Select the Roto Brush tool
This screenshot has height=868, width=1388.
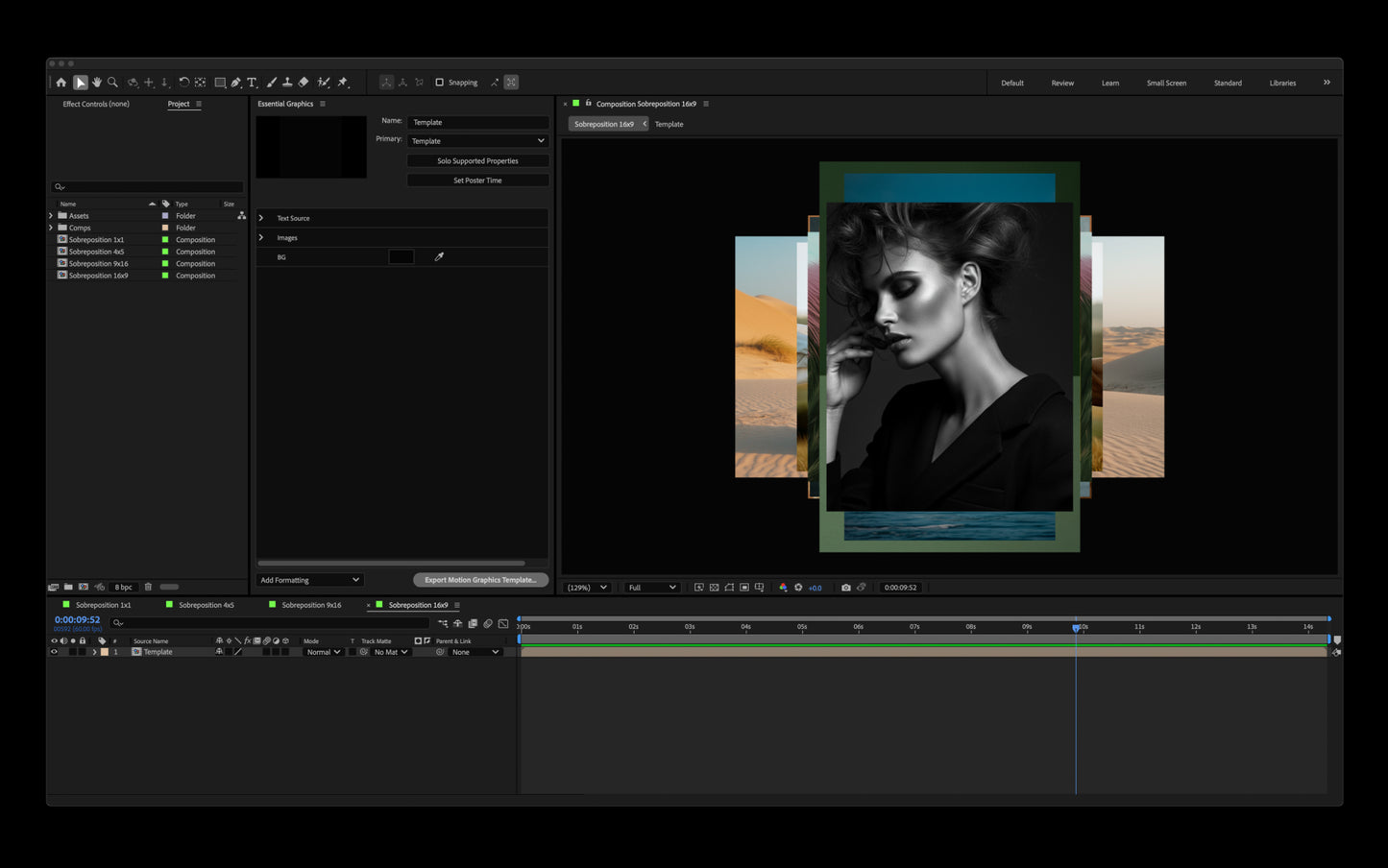coord(324,83)
